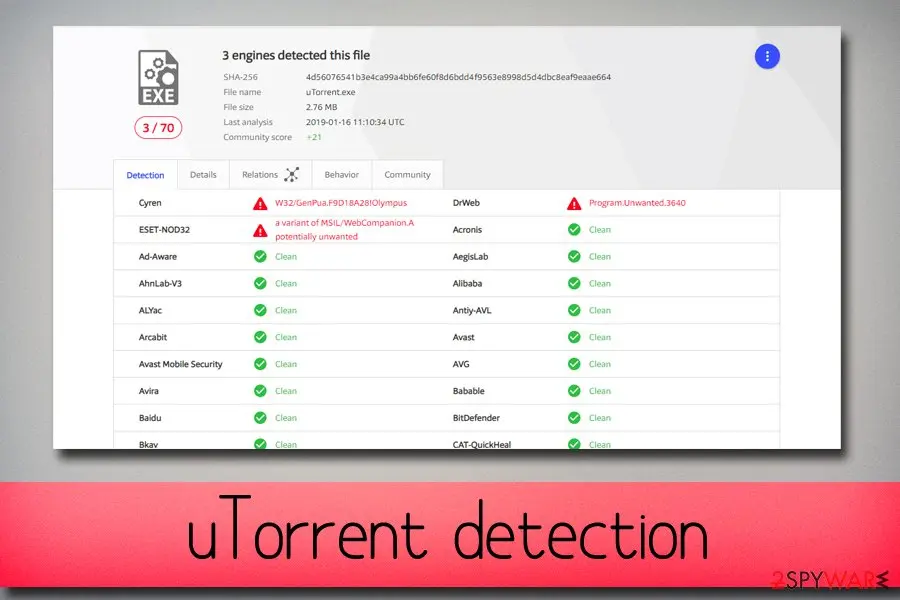Click the Avira engine name

(149, 391)
